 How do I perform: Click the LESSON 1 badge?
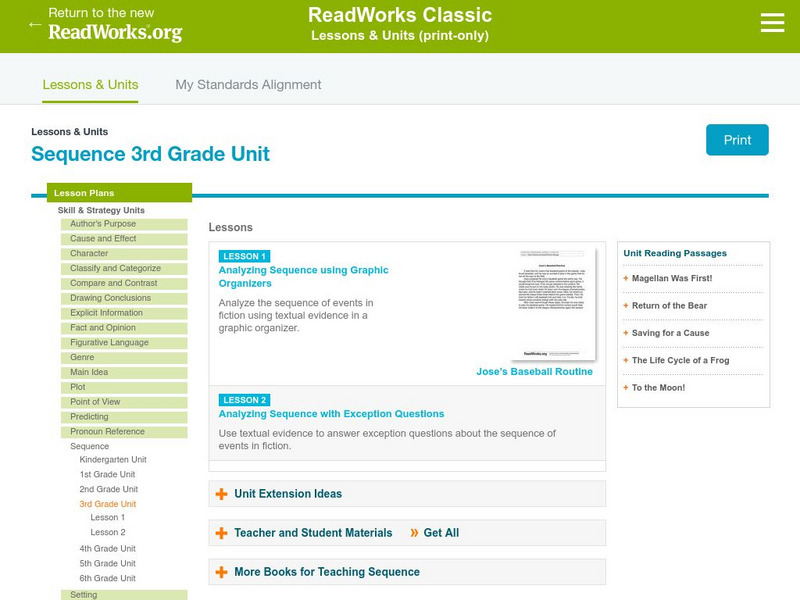pos(244,256)
